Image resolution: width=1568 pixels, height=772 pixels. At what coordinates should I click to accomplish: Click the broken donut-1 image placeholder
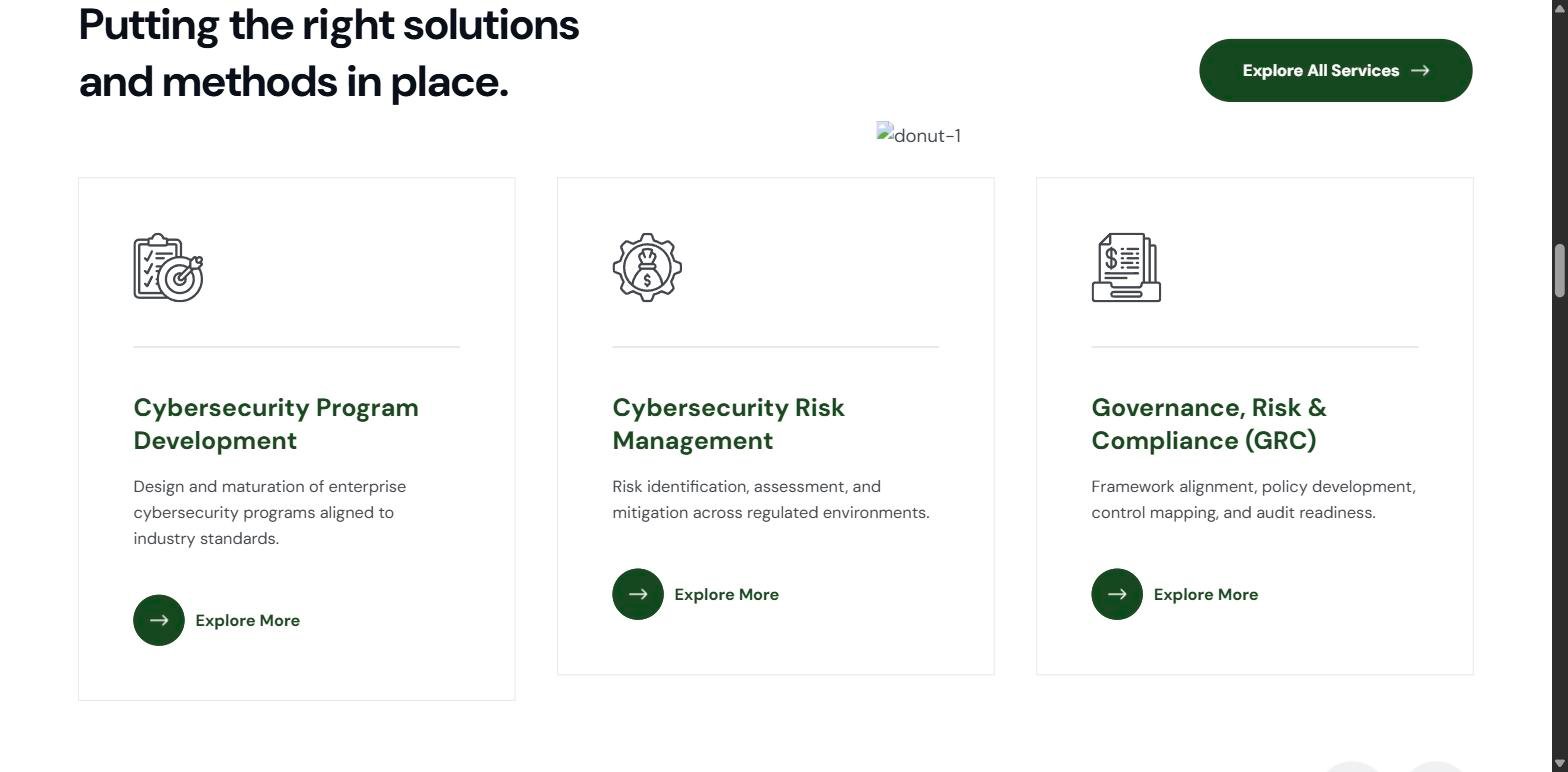919,135
